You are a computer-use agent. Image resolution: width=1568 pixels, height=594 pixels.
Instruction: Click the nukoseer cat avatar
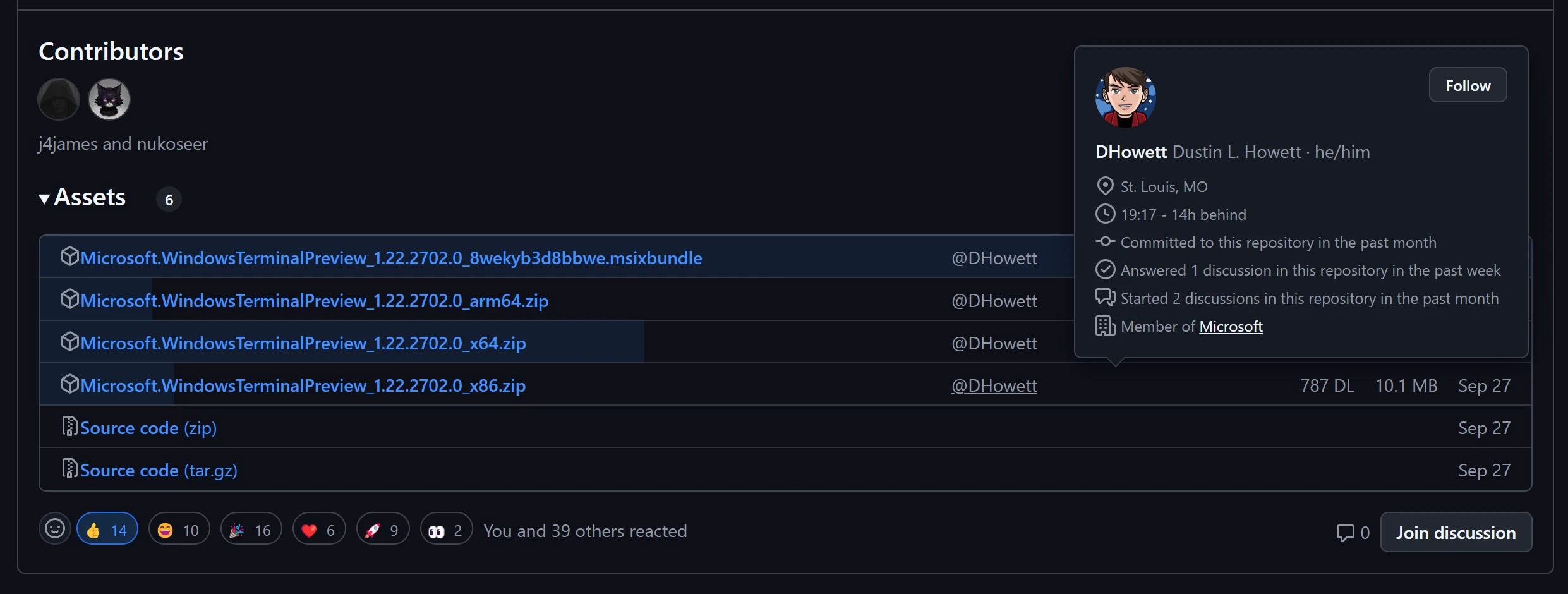point(109,99)
